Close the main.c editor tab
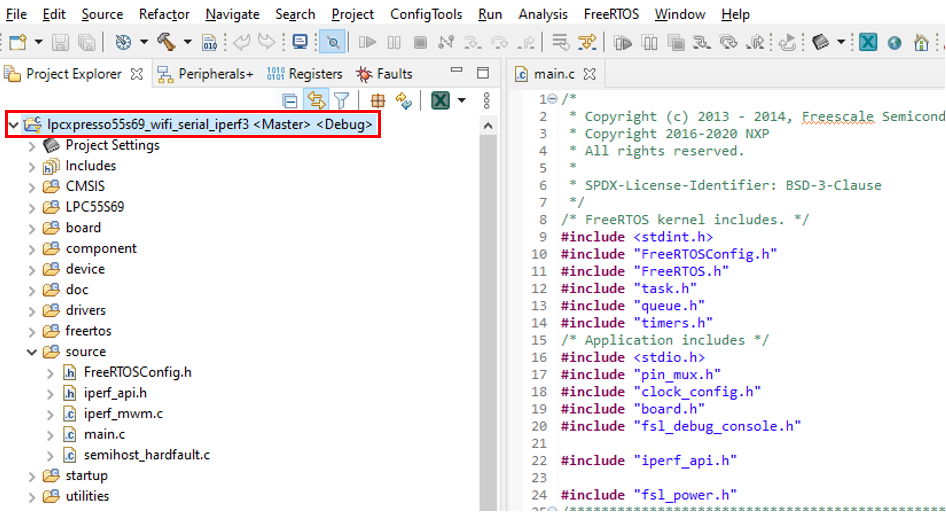The image size is (946, 523). point(589,74)
